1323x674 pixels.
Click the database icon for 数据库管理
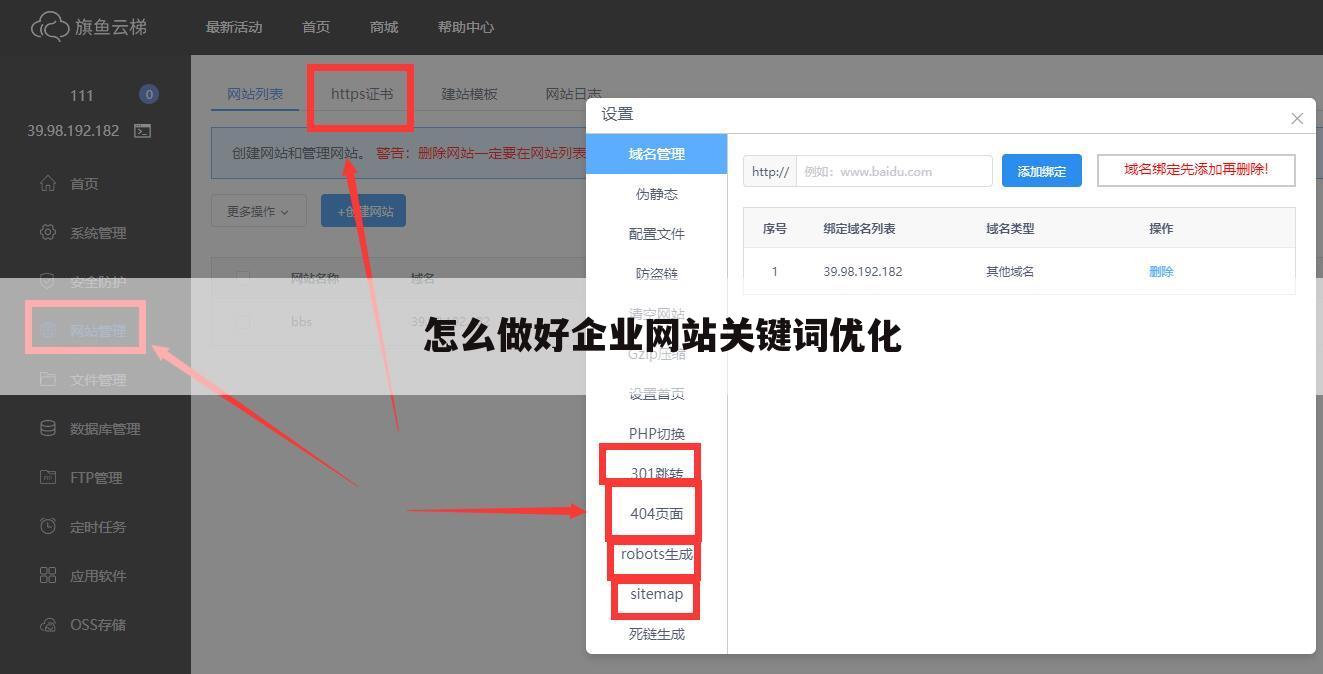click(x=47, y=428)
